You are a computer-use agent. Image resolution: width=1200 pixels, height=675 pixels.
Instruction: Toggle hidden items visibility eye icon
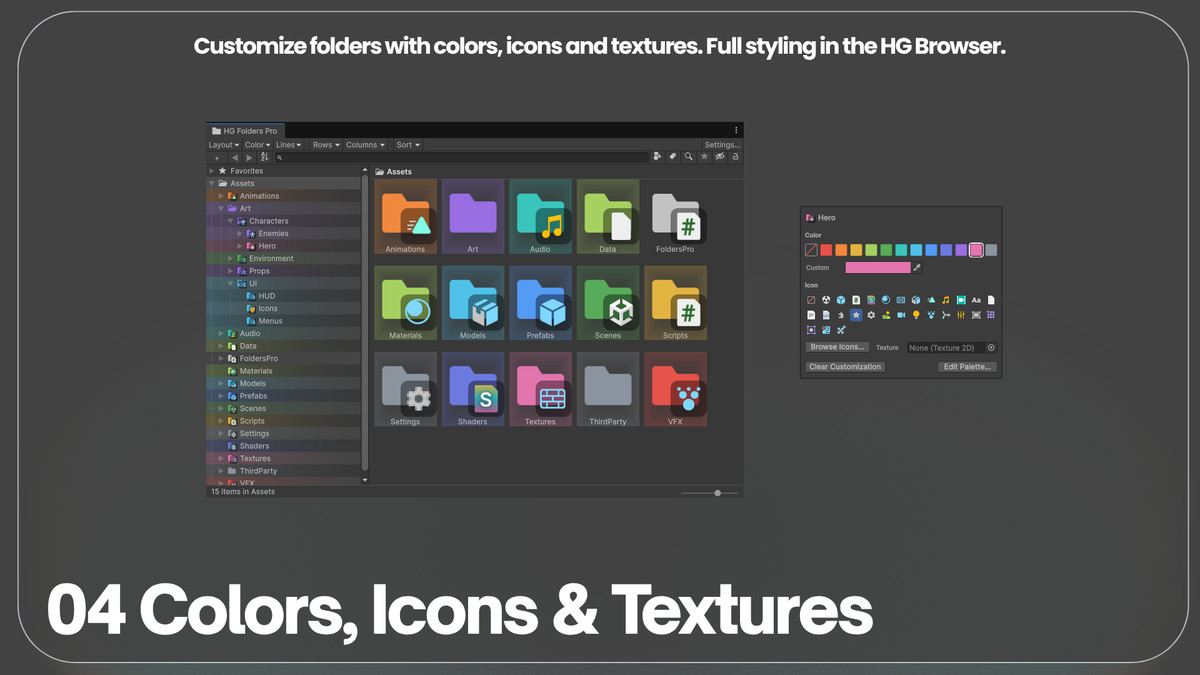[x=720, y=157]
